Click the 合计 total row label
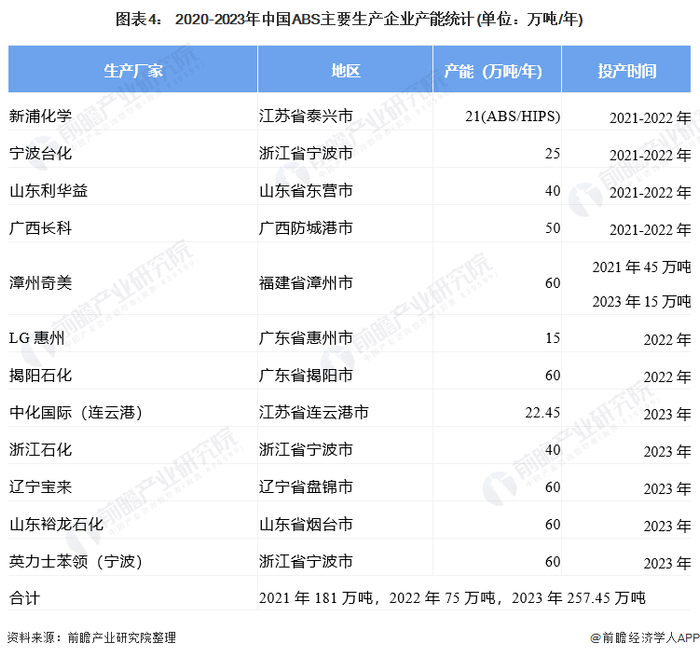The width and height of the screenshot is (700, 657). pos(25,598)
